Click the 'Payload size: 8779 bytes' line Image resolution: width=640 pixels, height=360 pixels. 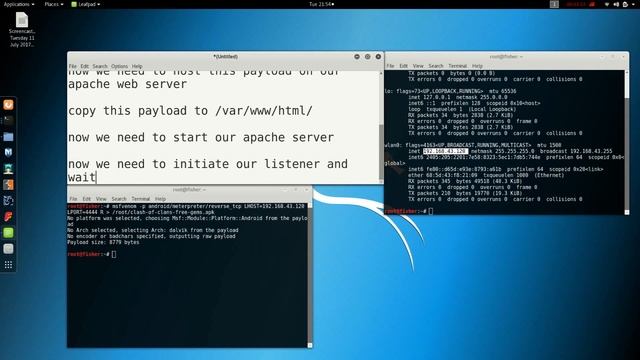pos(103,242)
